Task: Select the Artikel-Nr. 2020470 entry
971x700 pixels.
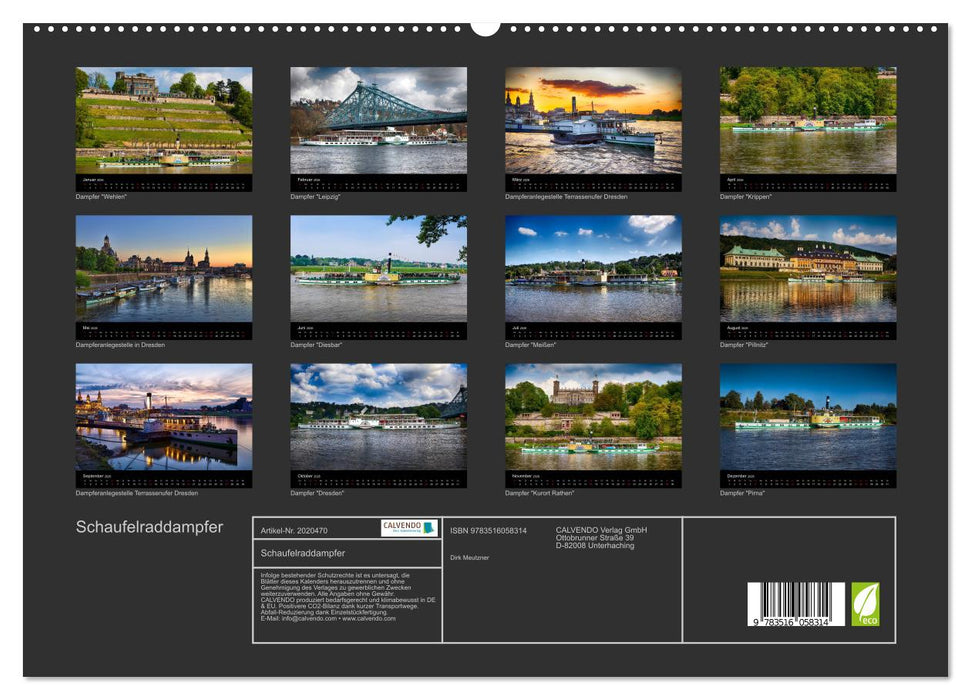Action: tap(295, 530)
